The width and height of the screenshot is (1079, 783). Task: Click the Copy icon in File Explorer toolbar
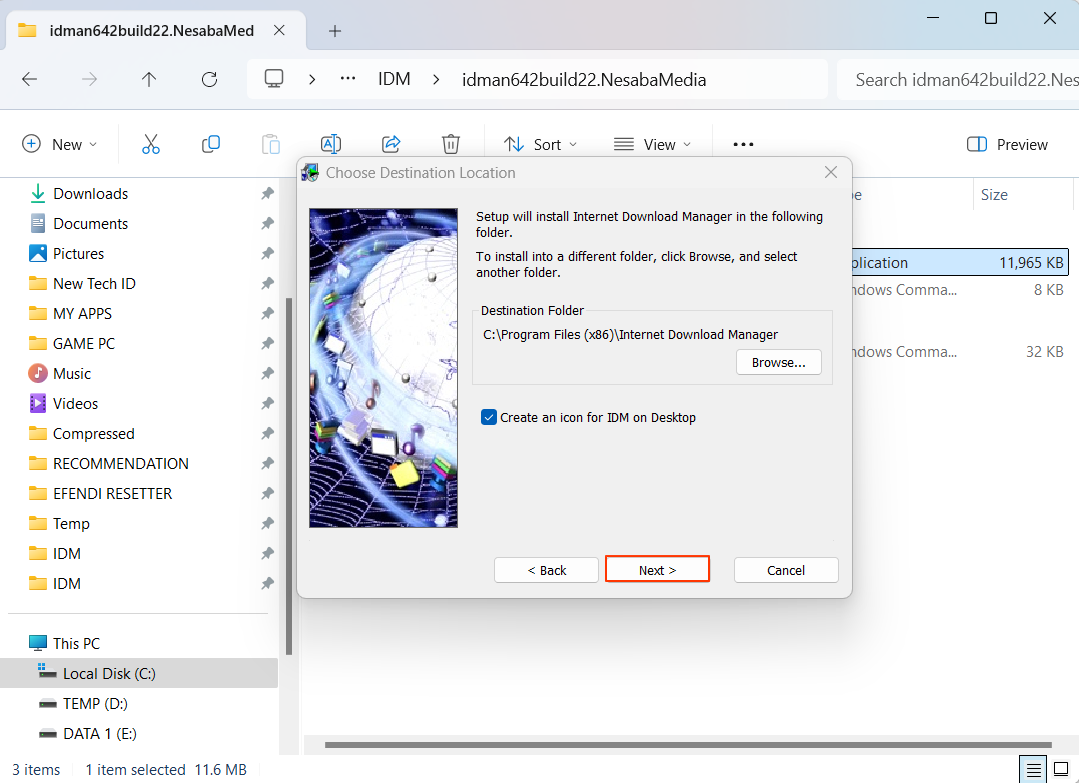click(211, 144)
